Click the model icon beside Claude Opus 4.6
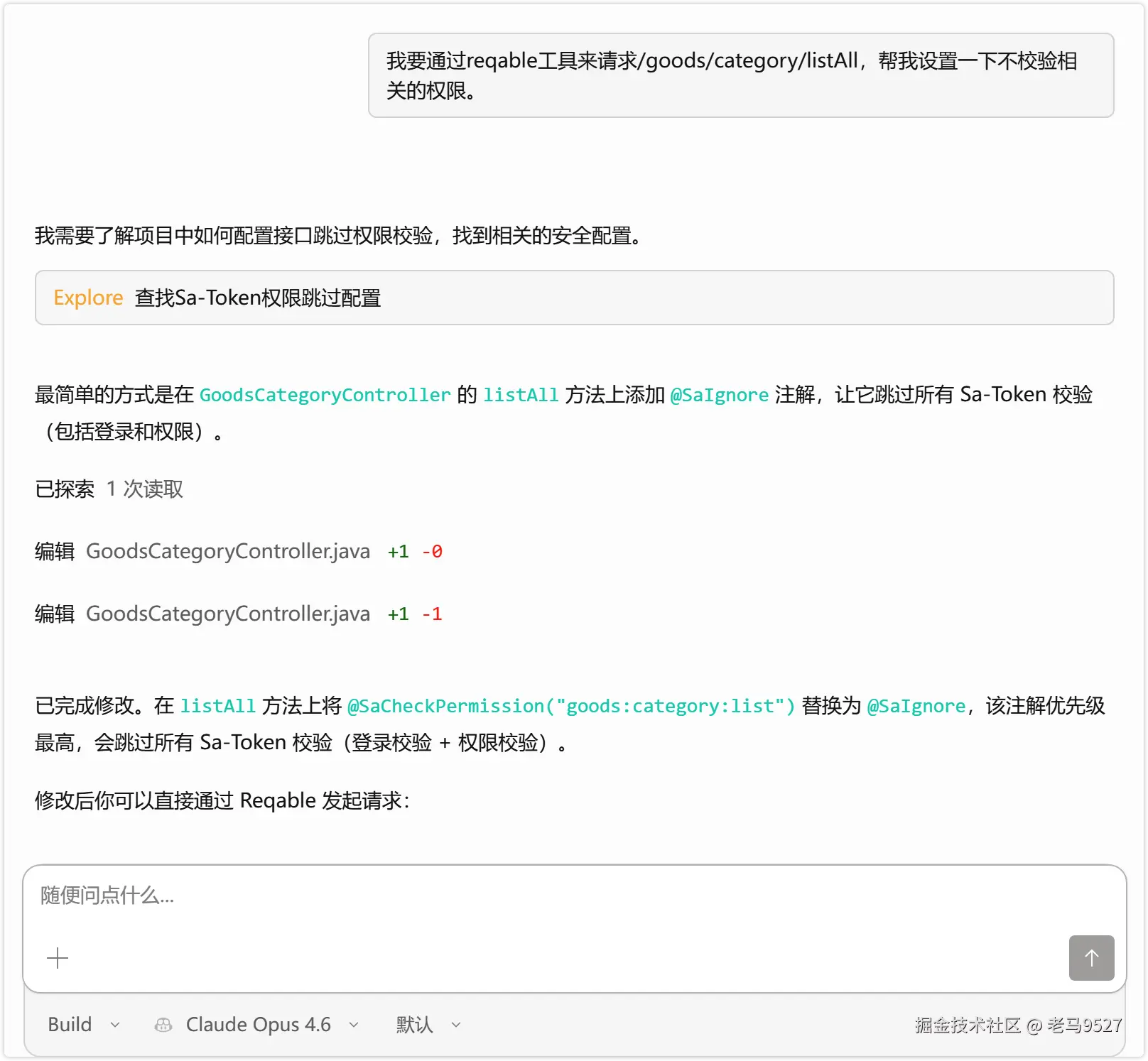The height and width of the screenshot is (1061, 1148). pyautogui.click(x=163, y=1025)
